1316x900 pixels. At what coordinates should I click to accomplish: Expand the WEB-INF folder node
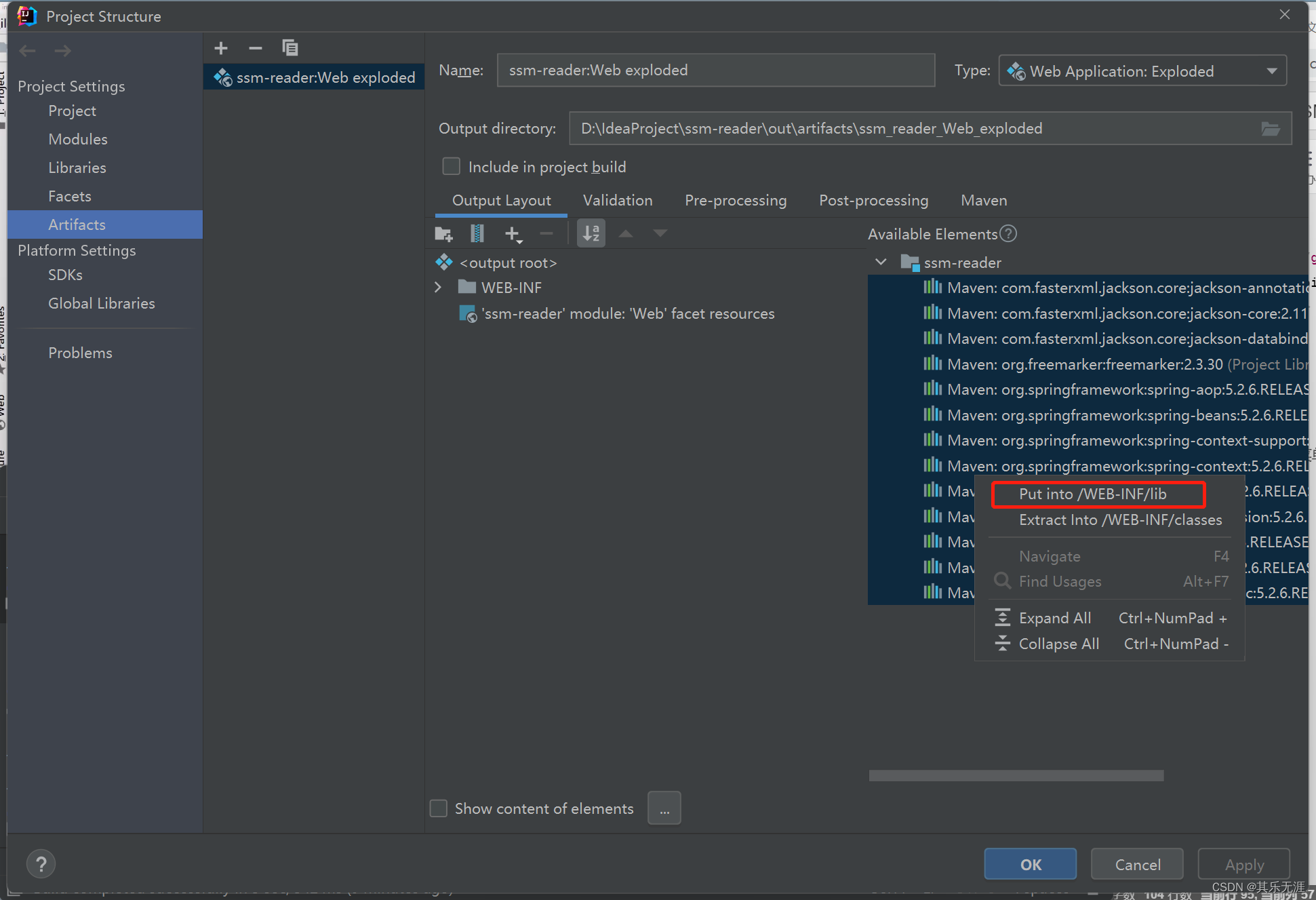(438, 288)
